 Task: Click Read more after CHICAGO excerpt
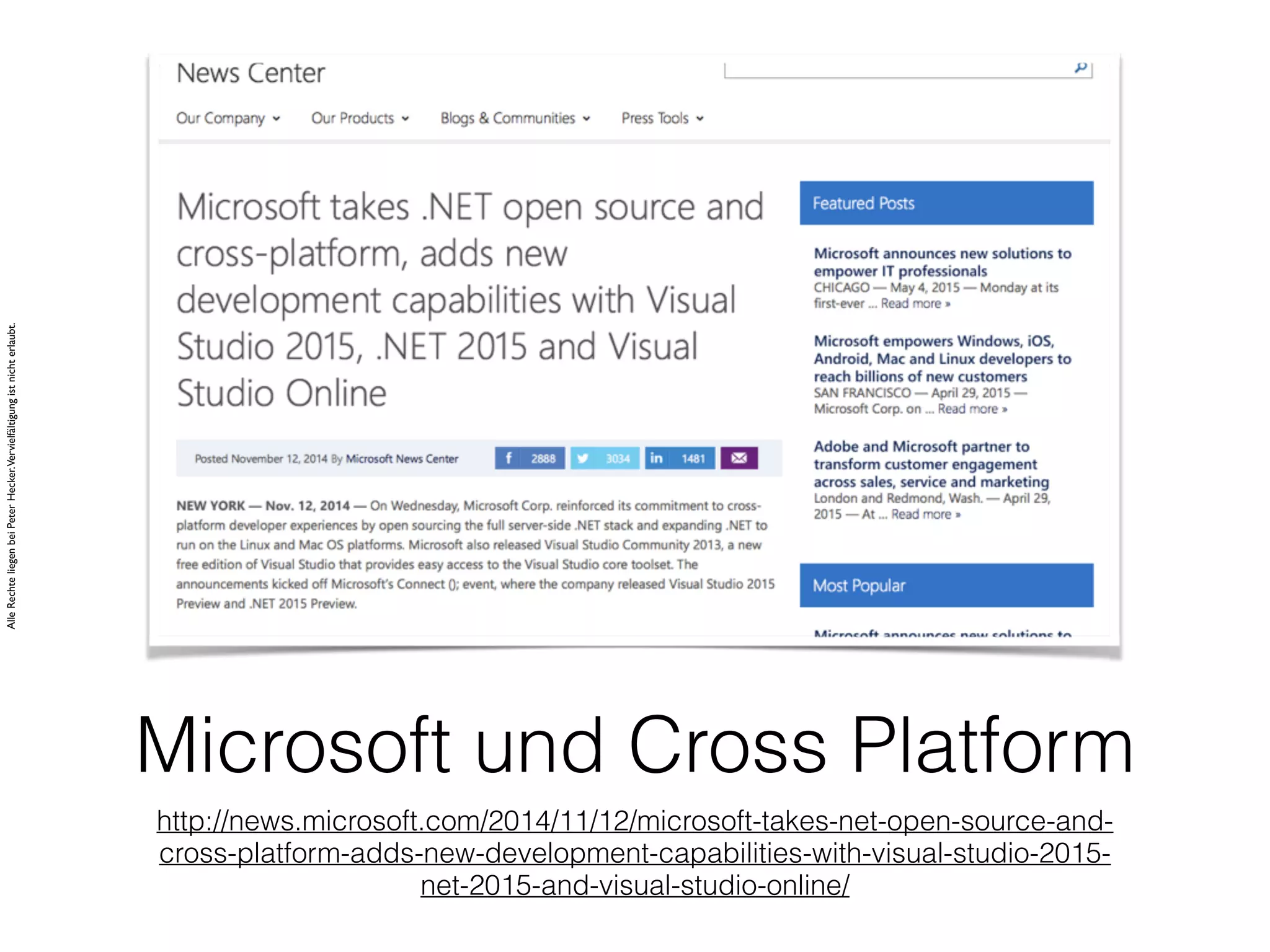coord(915,304)
